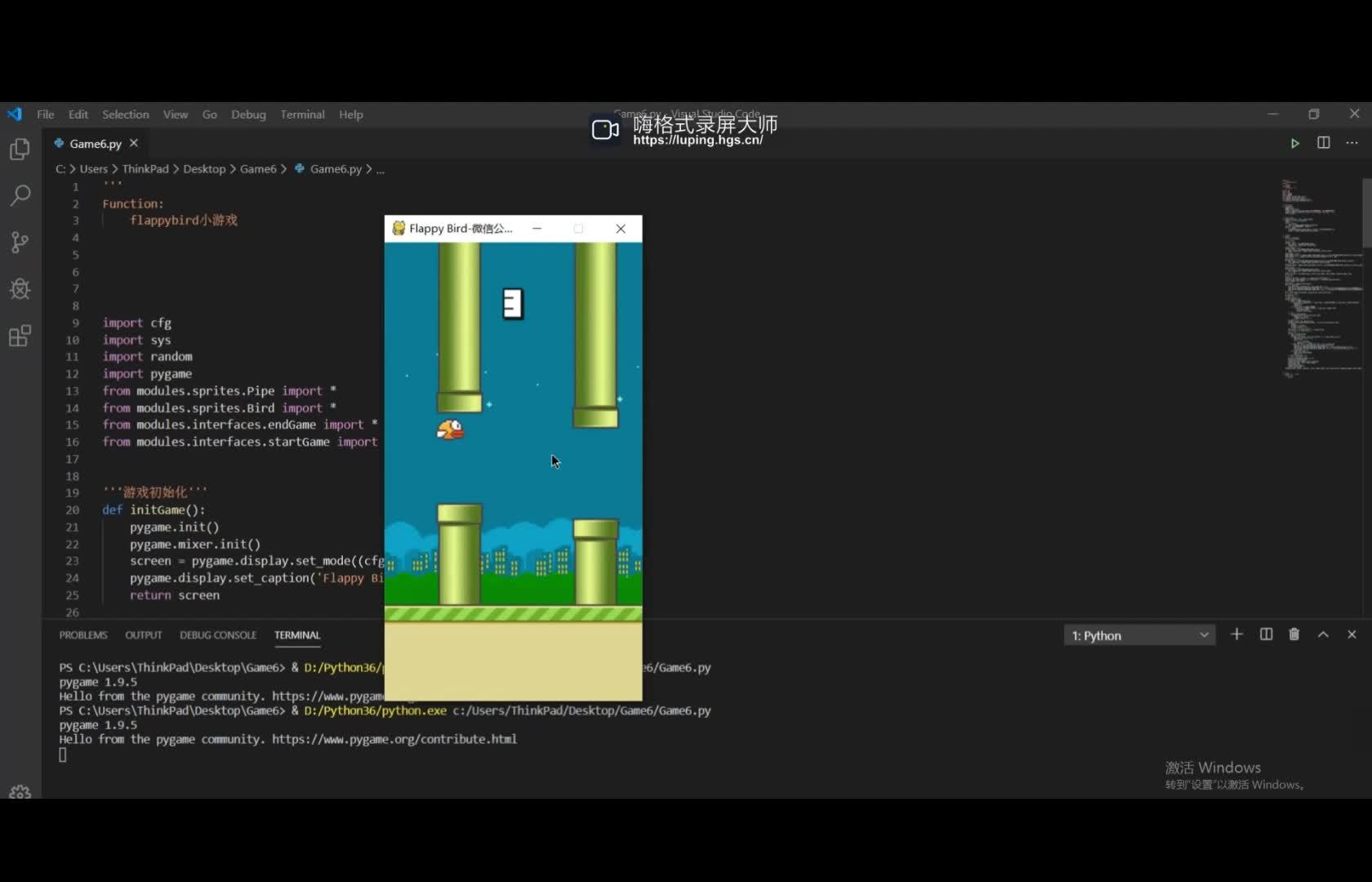
Task: Open editor more actions with the ellipsis icon
Action: pyautogui.click(x=1352, y=143)
